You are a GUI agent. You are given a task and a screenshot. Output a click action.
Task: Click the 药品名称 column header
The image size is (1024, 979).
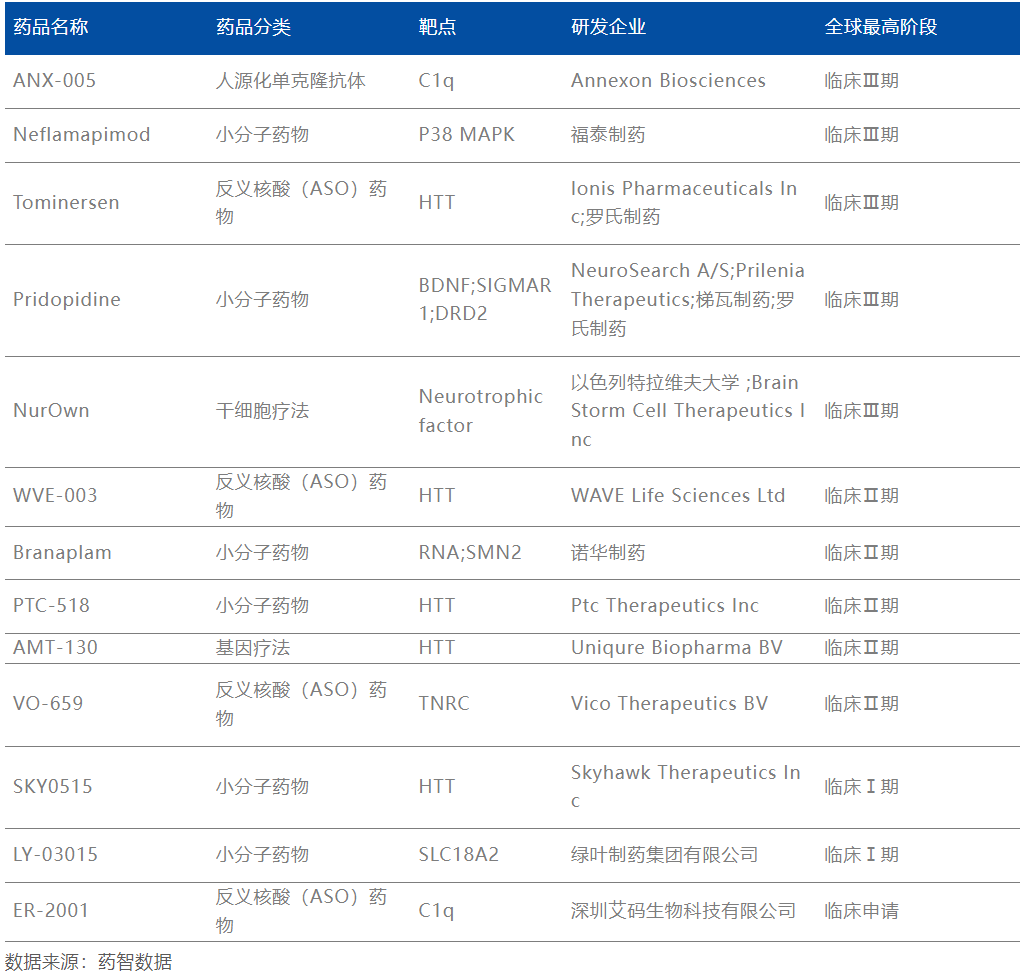50,27
